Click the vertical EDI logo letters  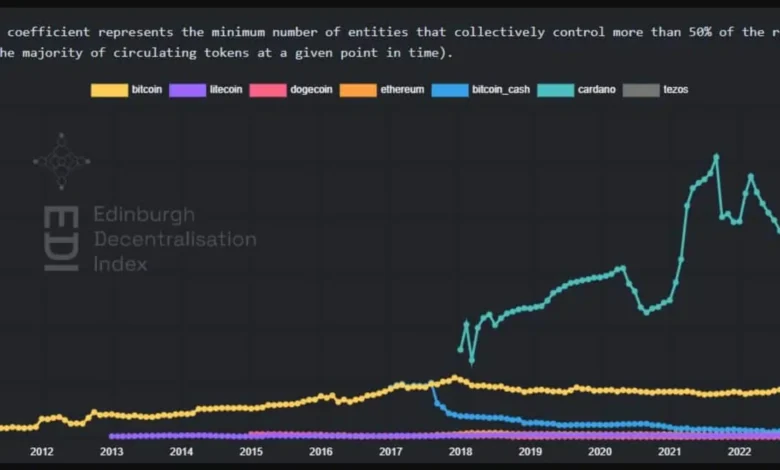tap(61, 239)
